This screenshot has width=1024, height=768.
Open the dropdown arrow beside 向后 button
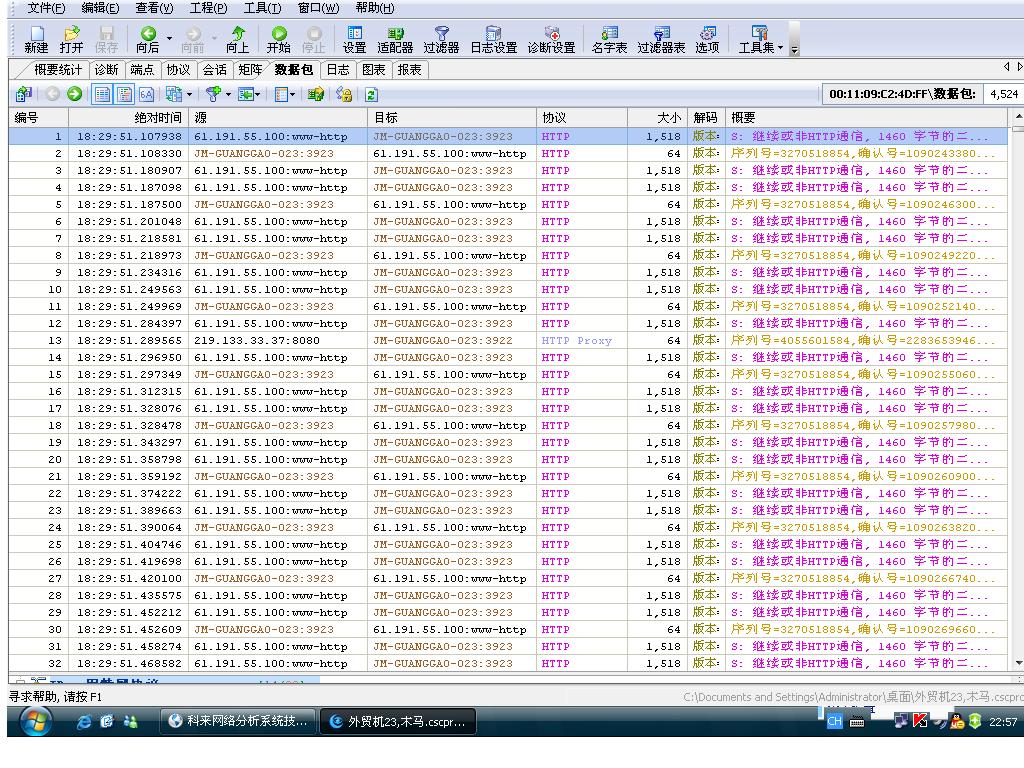169,40
